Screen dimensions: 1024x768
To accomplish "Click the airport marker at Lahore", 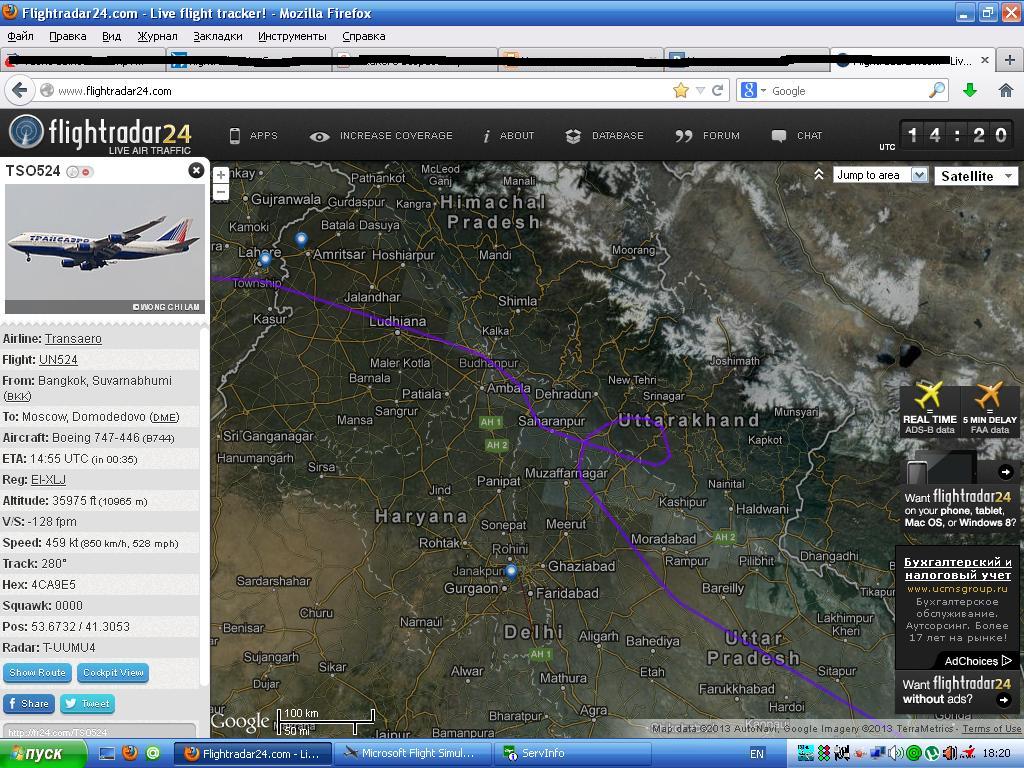I will pyautogui.click(x=264, y=260).
